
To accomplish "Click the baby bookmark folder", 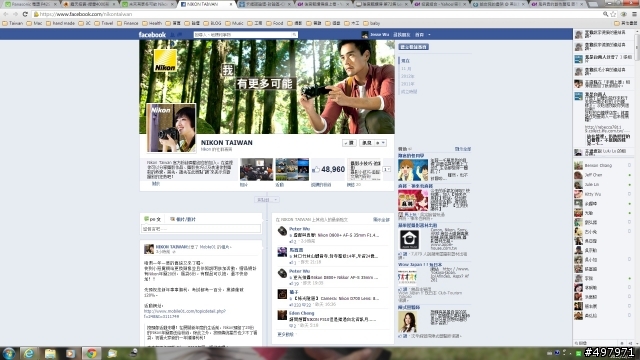I will [371, 23].
